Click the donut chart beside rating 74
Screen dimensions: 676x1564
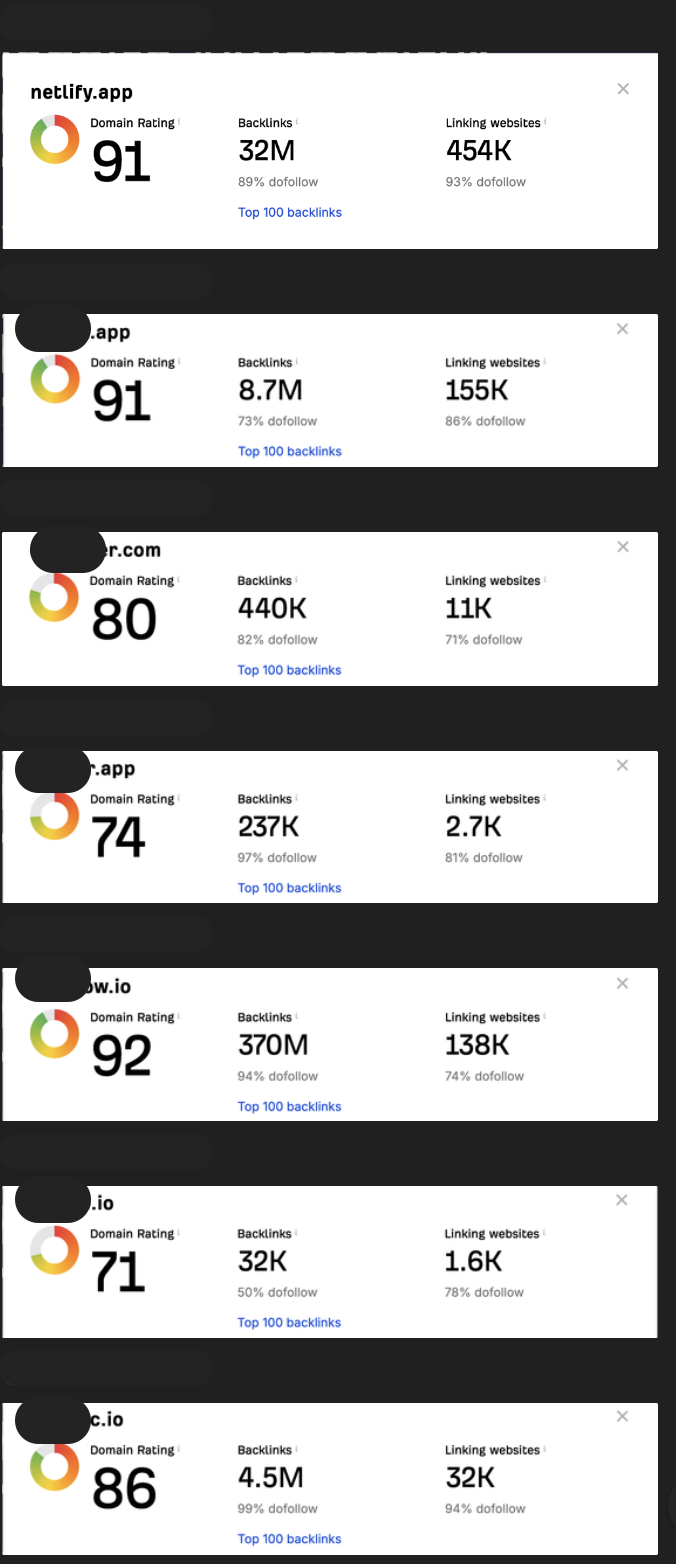pos(55,816)
